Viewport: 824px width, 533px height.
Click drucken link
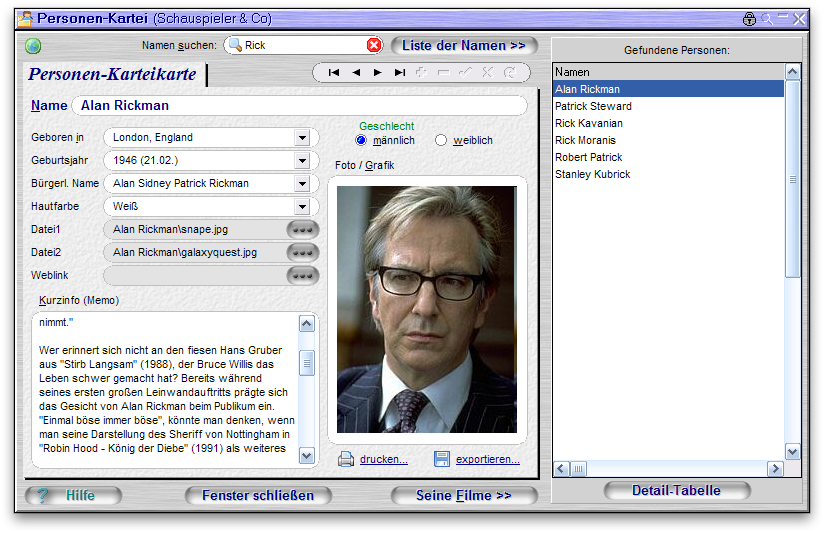click(384, 459)
